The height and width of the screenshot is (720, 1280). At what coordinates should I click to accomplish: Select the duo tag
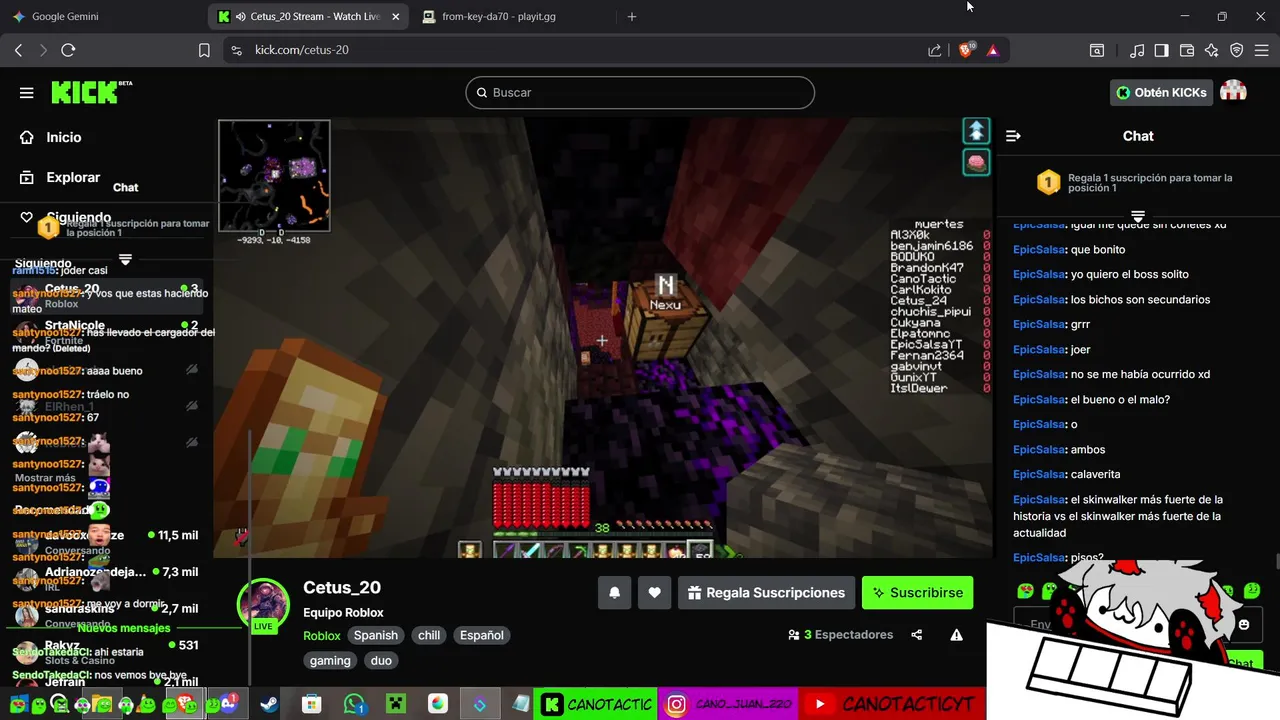(381, 661)
